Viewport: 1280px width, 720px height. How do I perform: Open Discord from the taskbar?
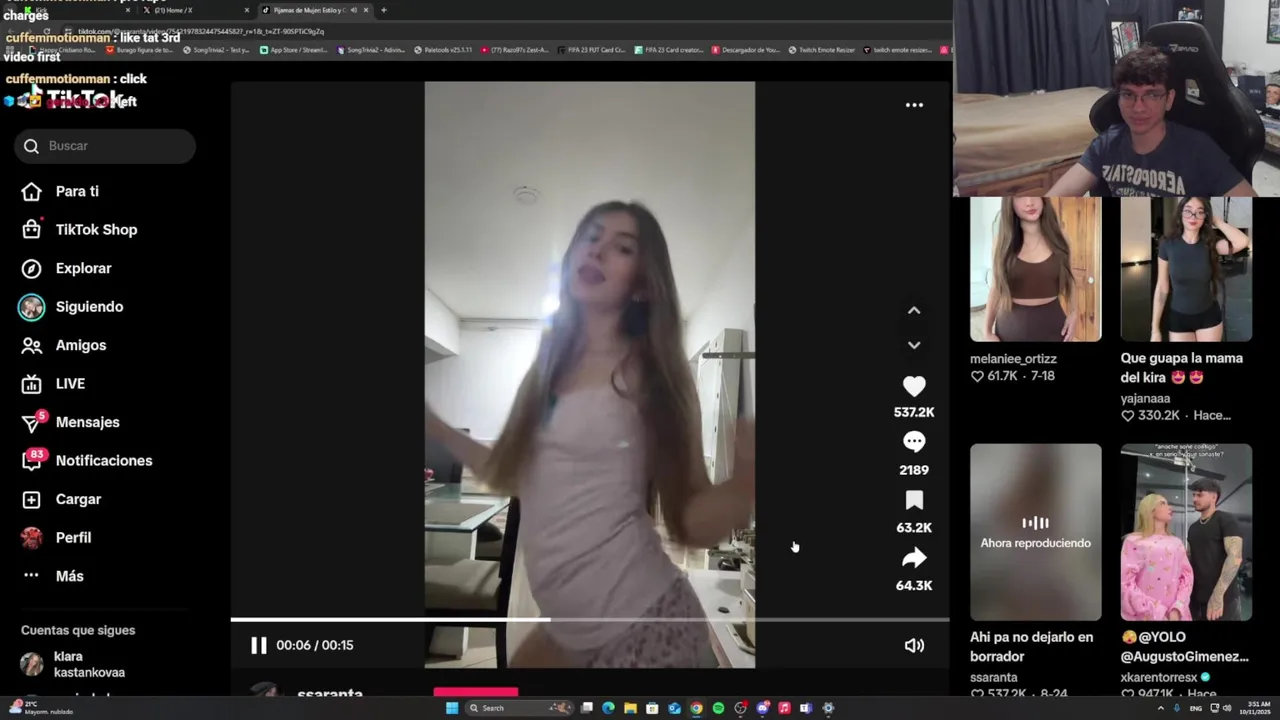pyautogui.click(x=762, y=708)
